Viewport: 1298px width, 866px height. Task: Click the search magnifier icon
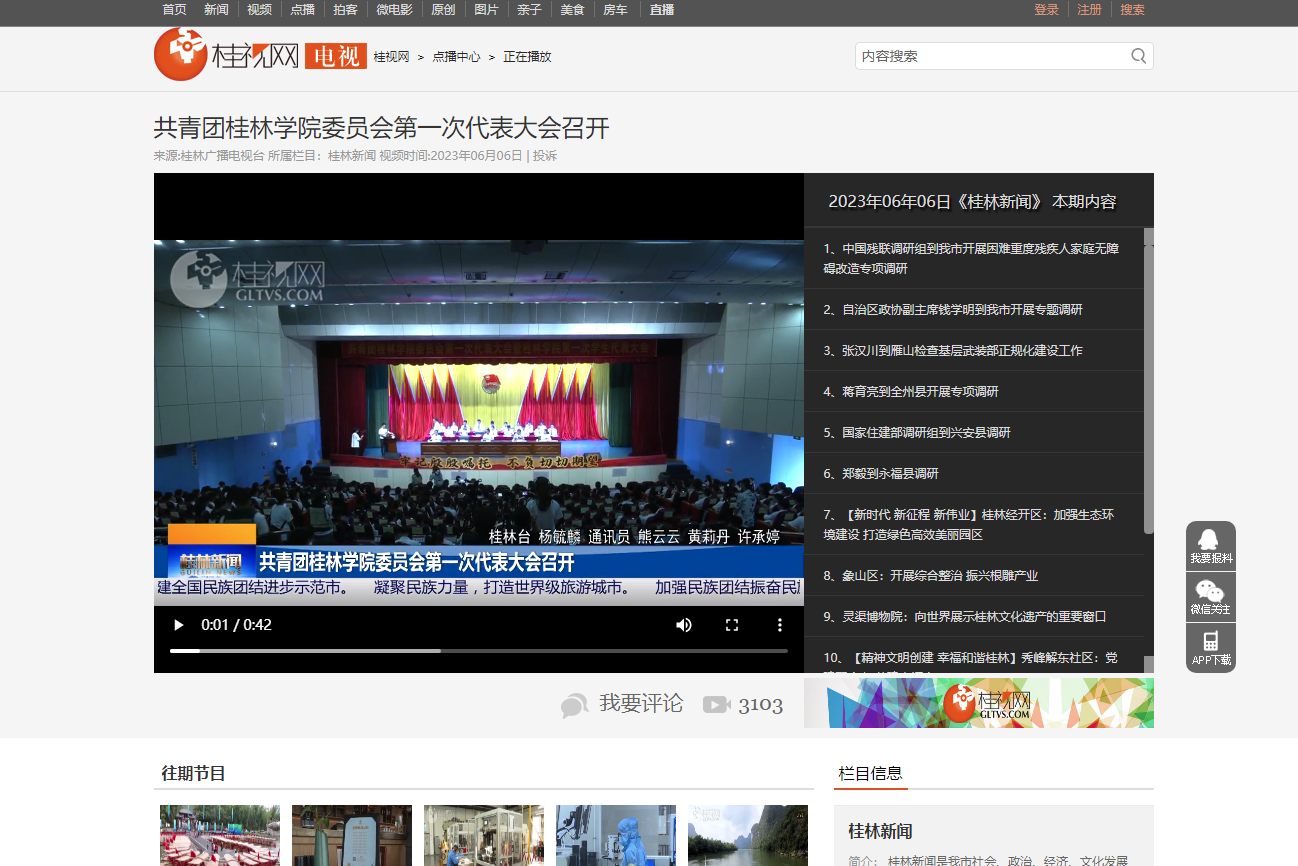tap(1138, 56)
